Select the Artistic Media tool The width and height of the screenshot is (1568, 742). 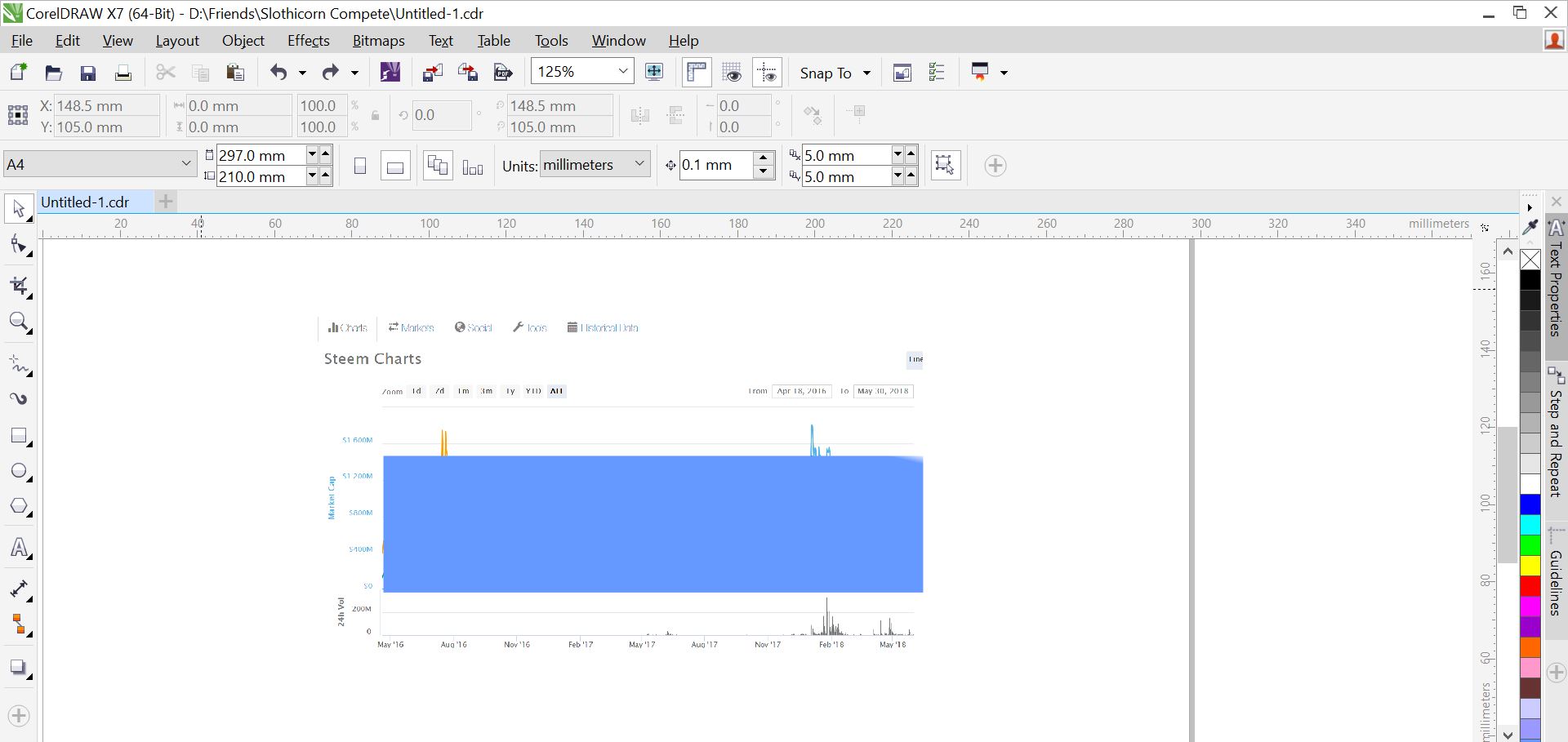coord(19,399)
